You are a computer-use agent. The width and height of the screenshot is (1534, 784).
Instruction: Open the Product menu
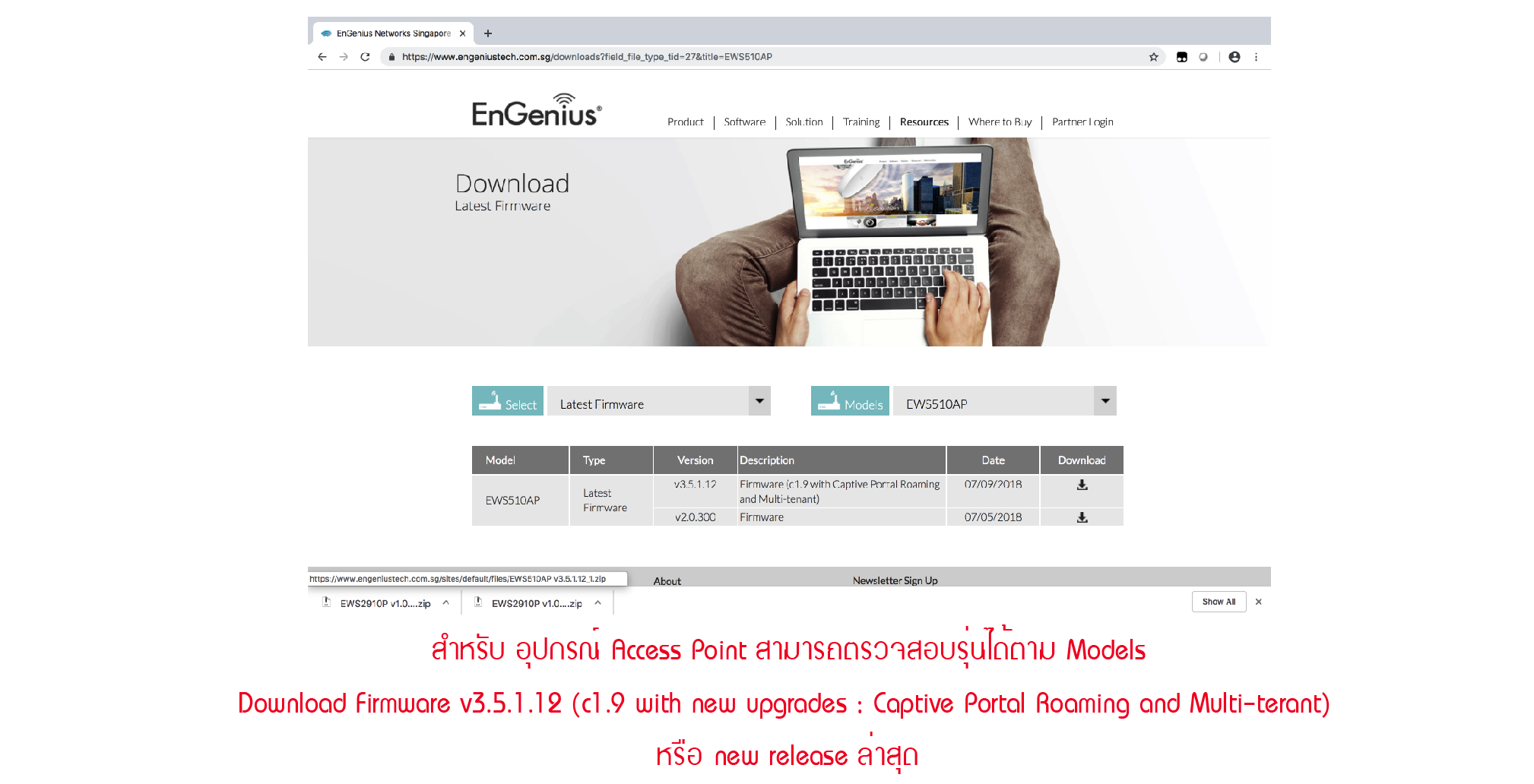[x=686, y=122]
